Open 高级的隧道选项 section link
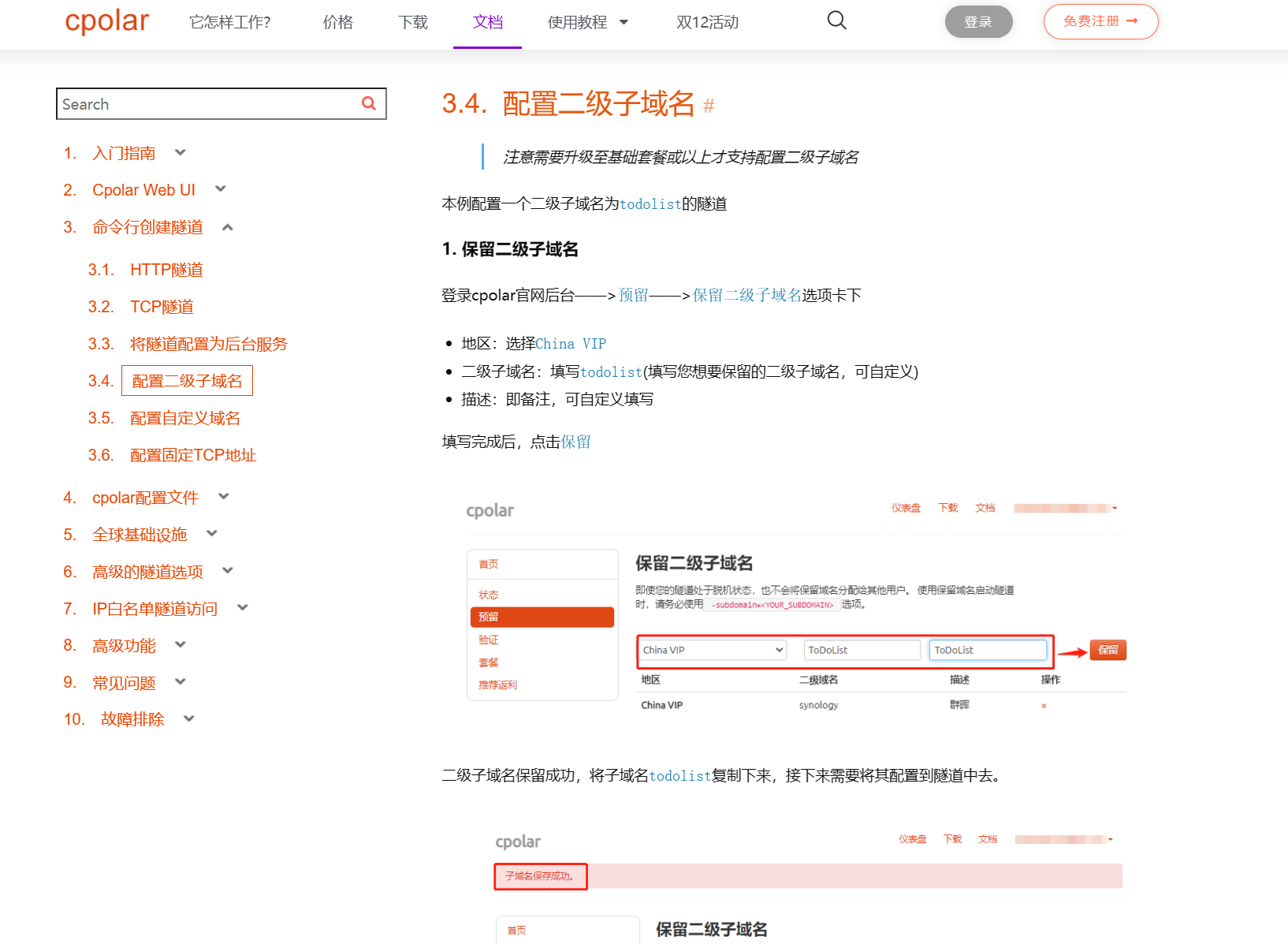The image size is (1288, 944). tap(147, 572)
